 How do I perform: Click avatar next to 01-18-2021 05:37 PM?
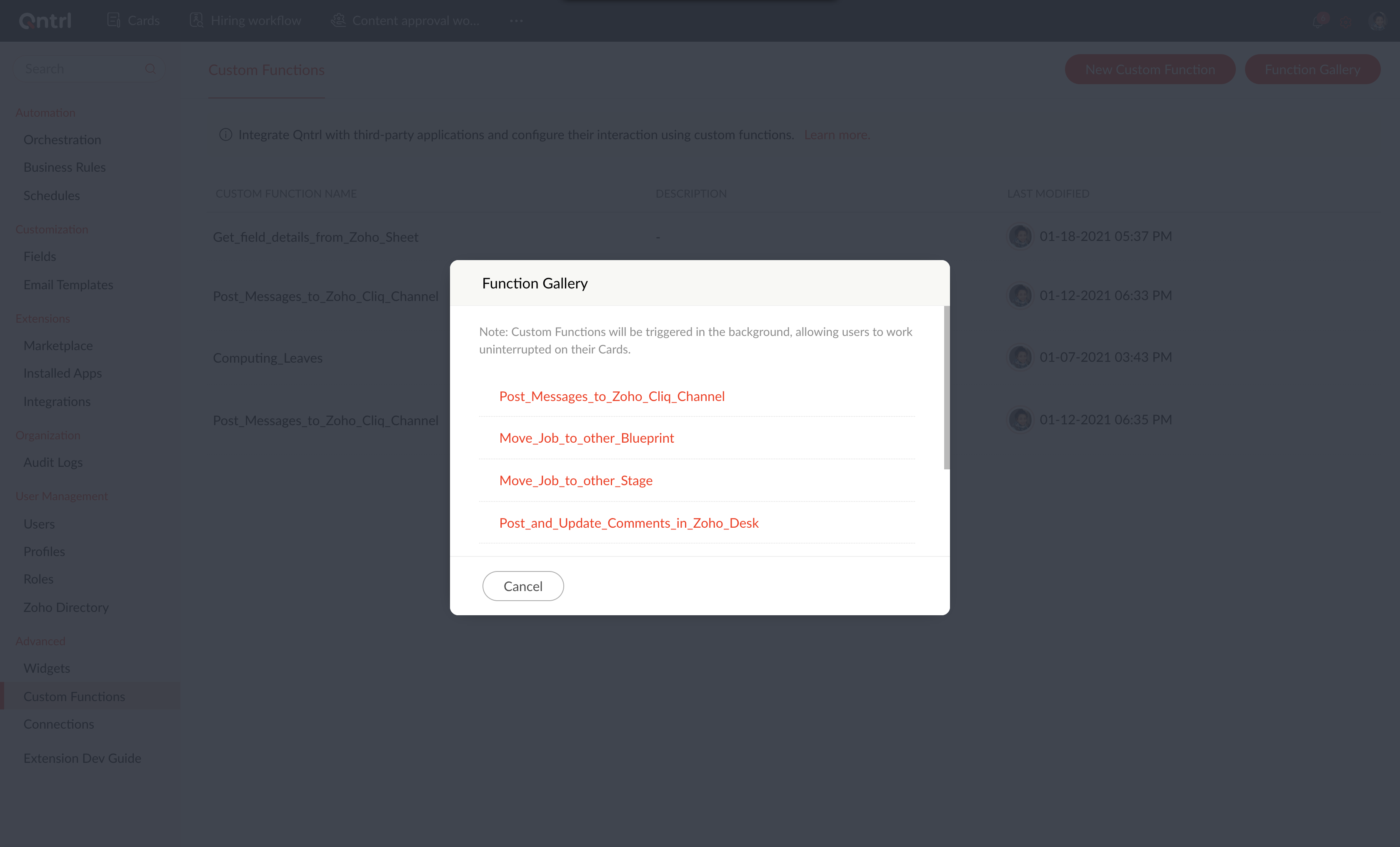1020,236
